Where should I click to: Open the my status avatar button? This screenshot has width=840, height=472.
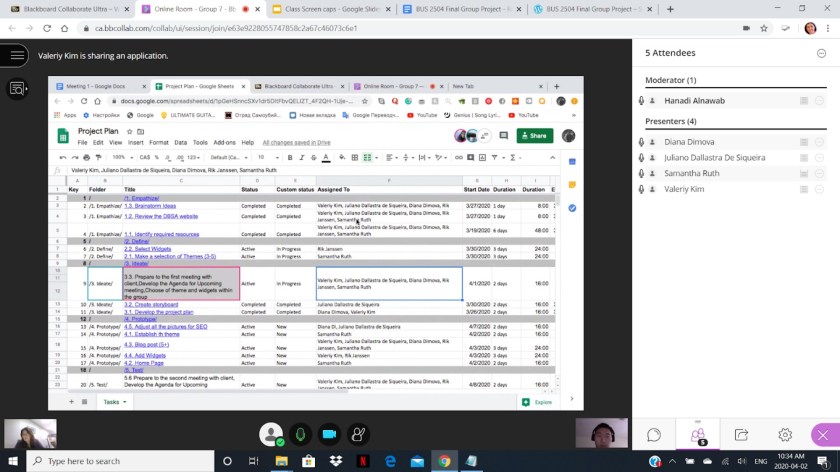[x=270, y=434]
